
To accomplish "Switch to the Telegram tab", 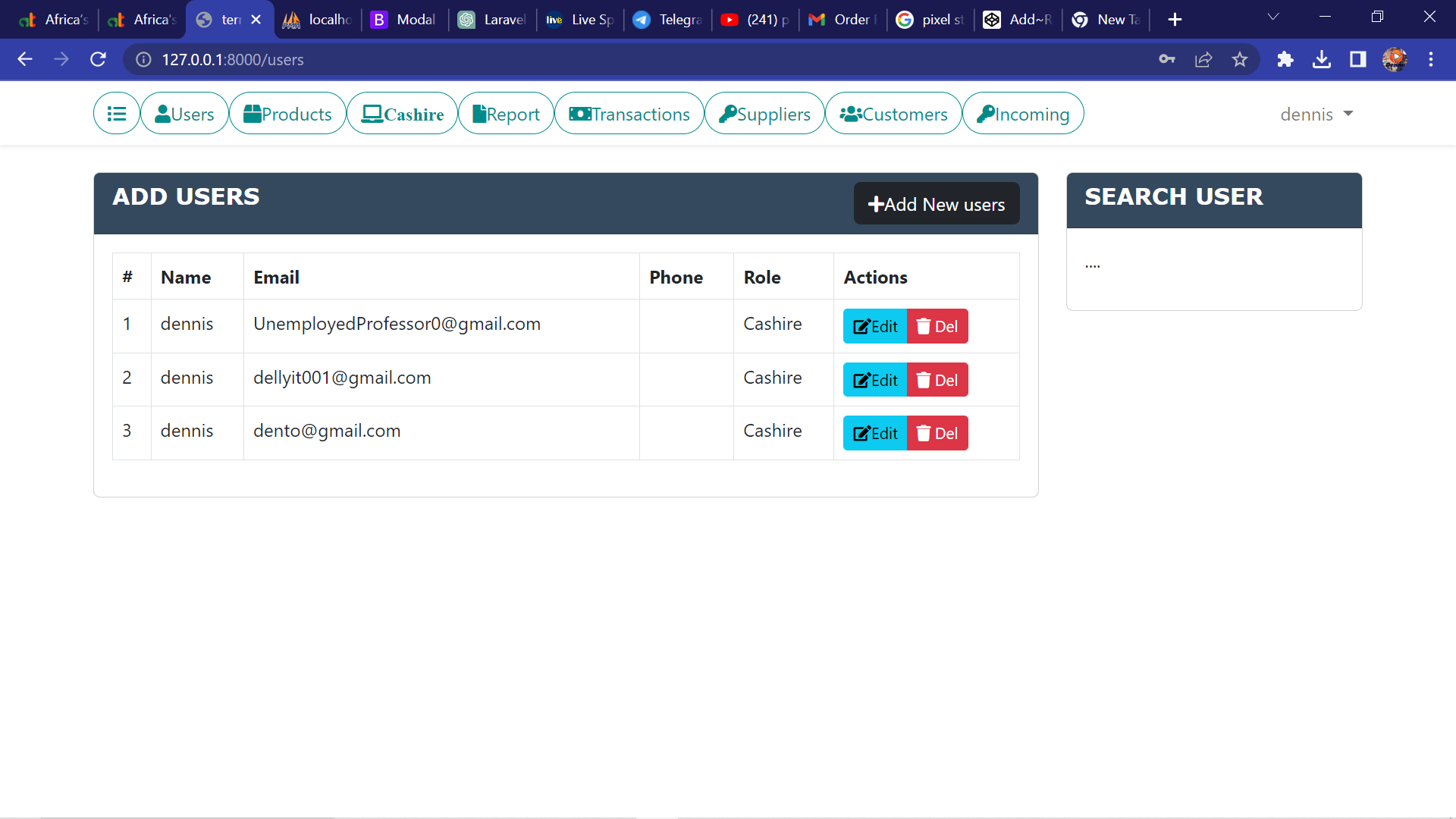I will pyautogui.click(x=668, y=20).
